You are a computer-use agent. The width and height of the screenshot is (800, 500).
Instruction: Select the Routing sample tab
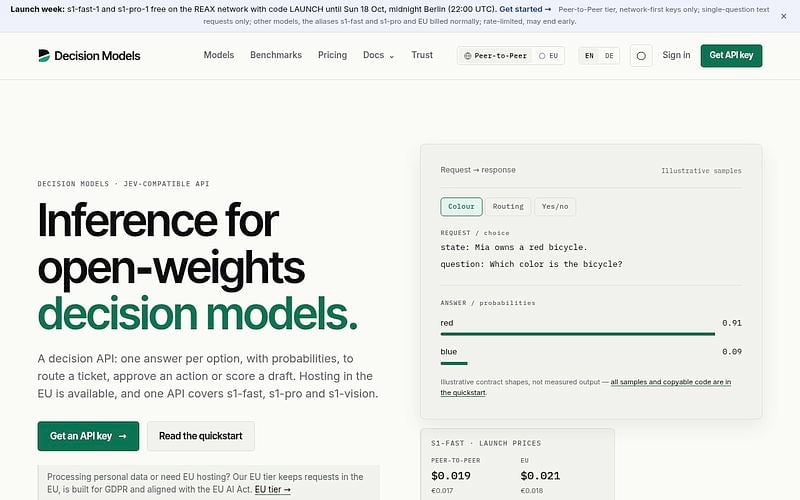point(508,207)
